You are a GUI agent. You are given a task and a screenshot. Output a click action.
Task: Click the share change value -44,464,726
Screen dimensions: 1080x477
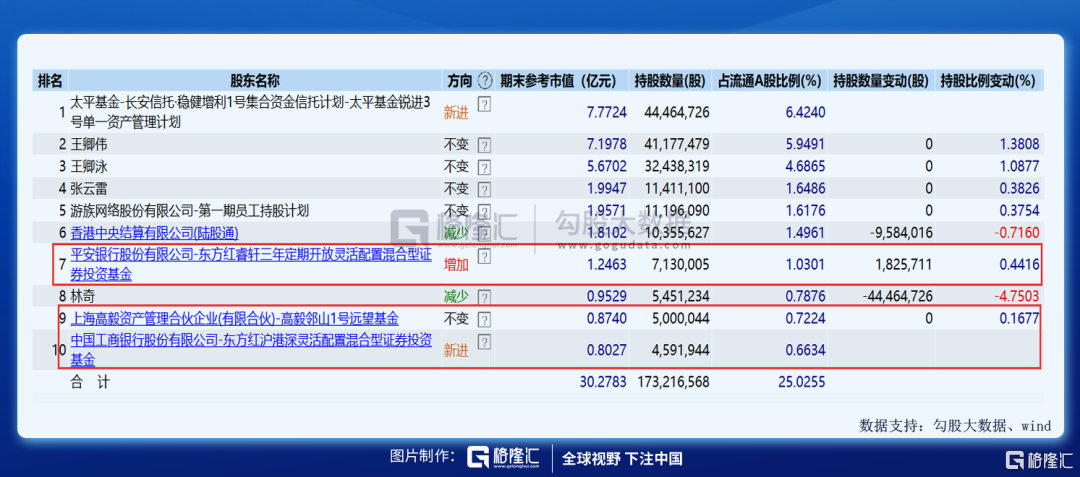897,297
